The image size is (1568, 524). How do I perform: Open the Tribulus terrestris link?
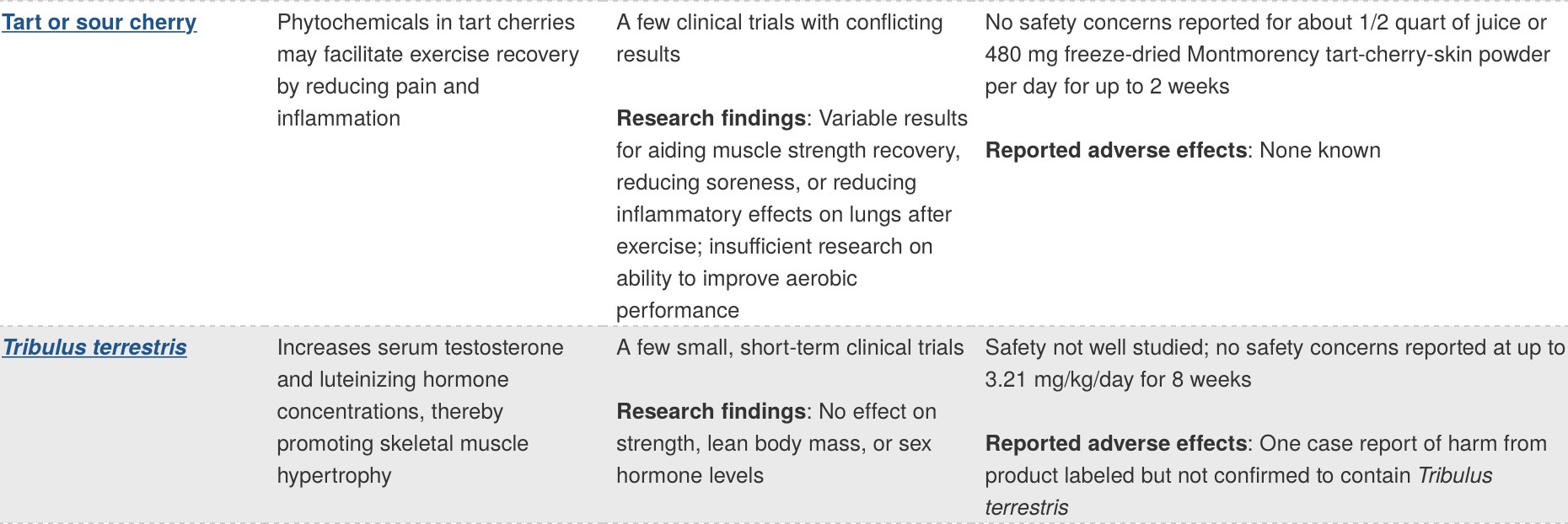pyautogui.click(x=94, y=348)
